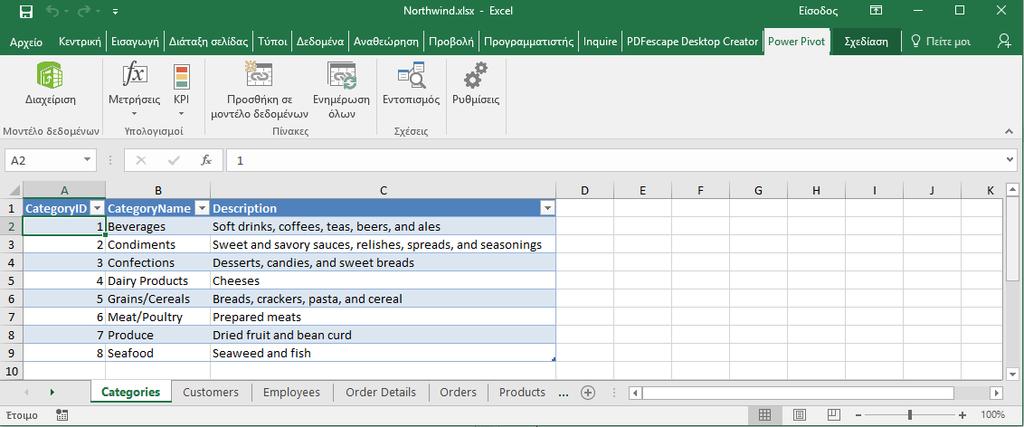This screenshot has height=427, width=1024.
Task: Click Update All (Ενημέρωση όλων)
Action: (x=341, y=90)
